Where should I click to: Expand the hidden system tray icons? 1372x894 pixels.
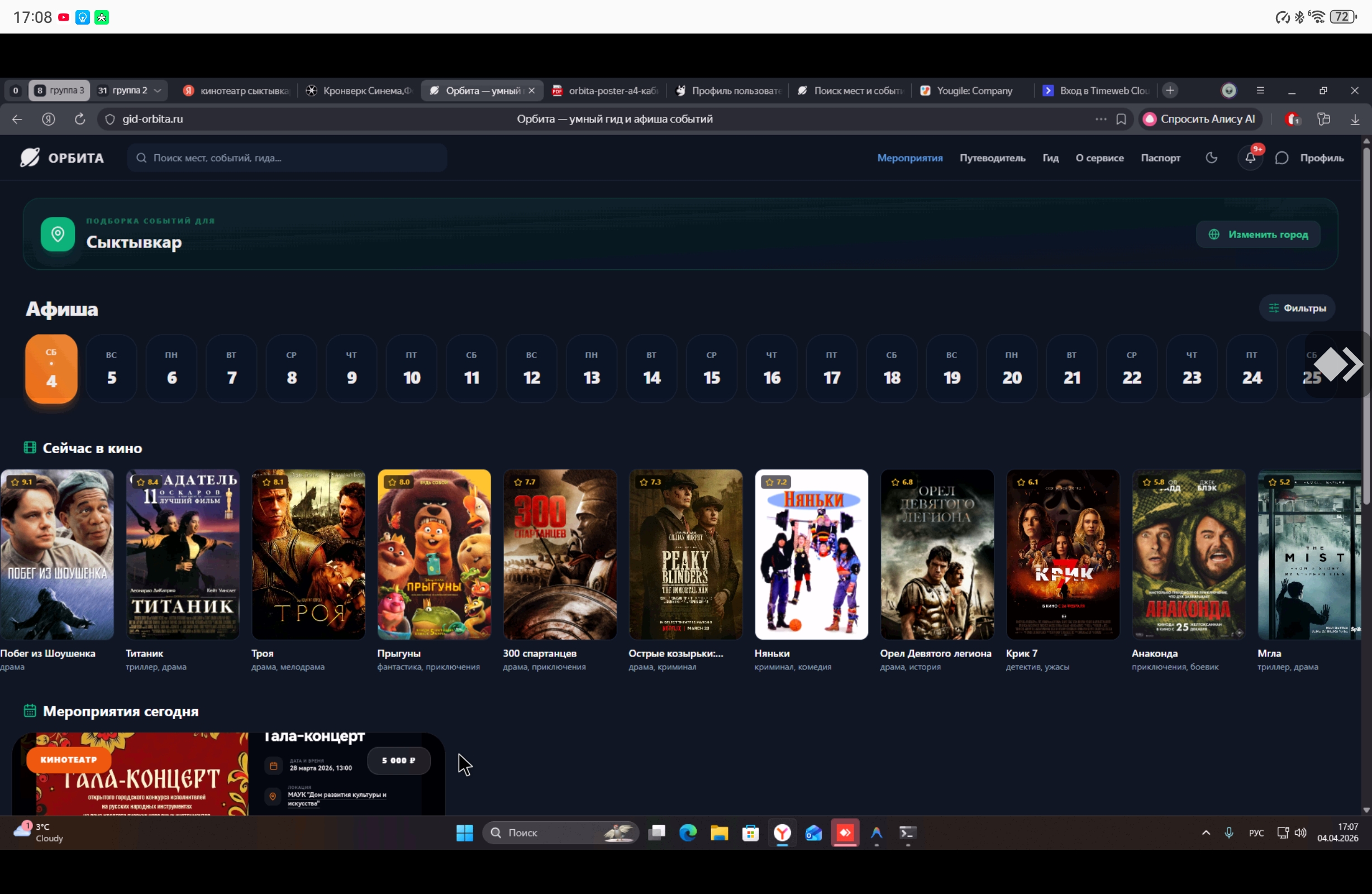click(x=1206, y=833)
